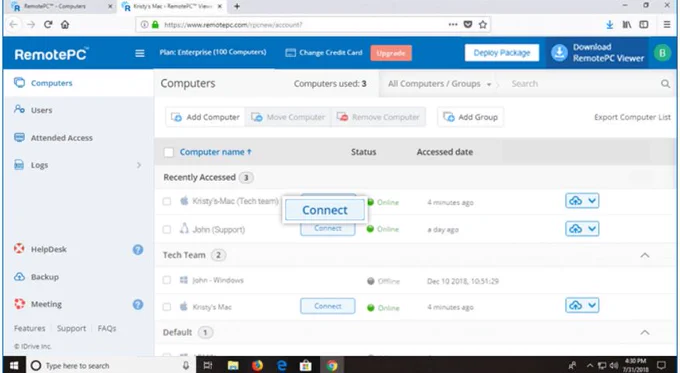Click the RemotePC logo

pyautogui.click(x=51, y=54)
